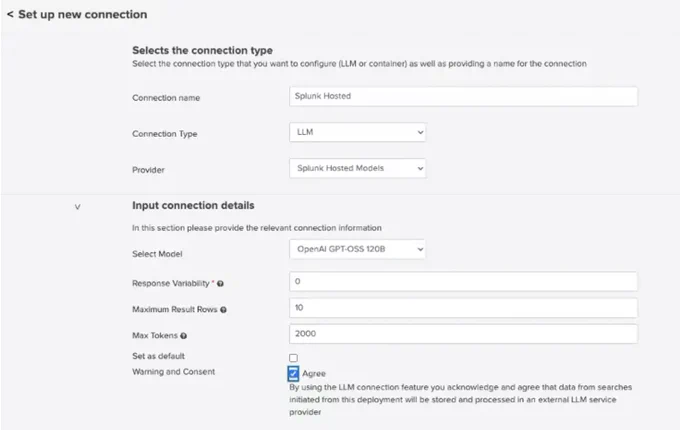
Task: Click the Response Variability help icon
Action: (x=220, y=283)
